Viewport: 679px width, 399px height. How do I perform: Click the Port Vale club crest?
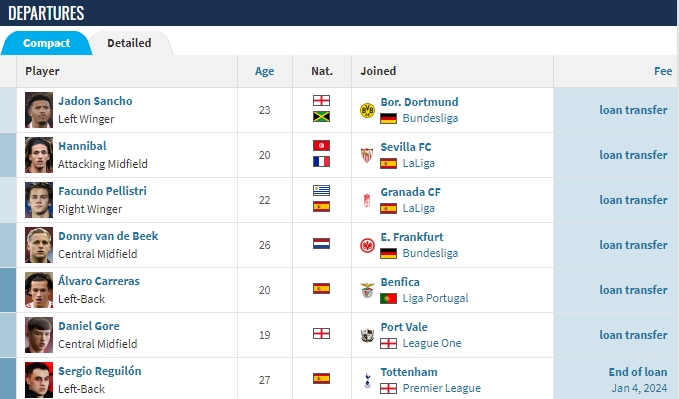(367, 335)
